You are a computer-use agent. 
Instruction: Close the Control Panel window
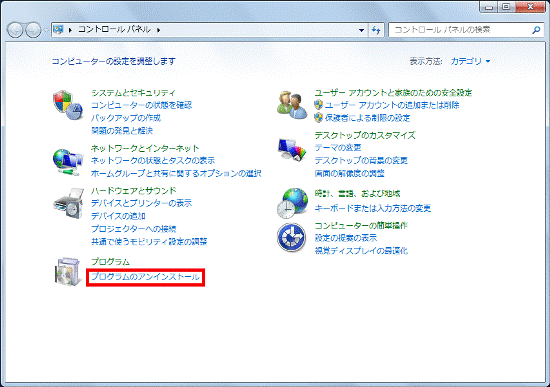tap(530, 7)
